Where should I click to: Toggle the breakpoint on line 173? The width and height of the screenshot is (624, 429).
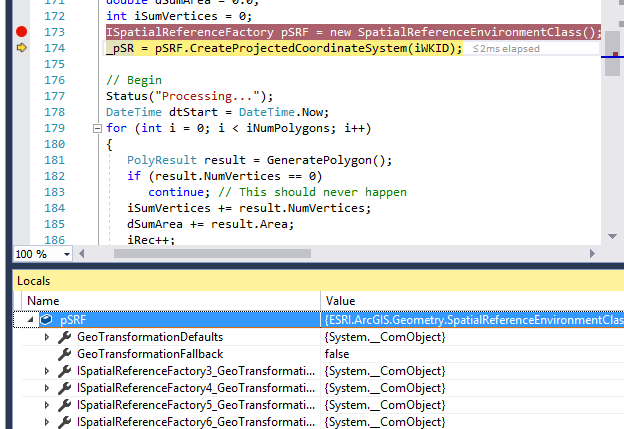point(21,31)
